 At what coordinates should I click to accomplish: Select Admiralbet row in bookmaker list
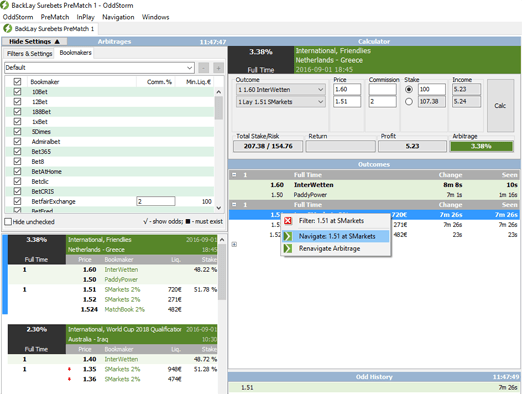(x=110, y=141)
